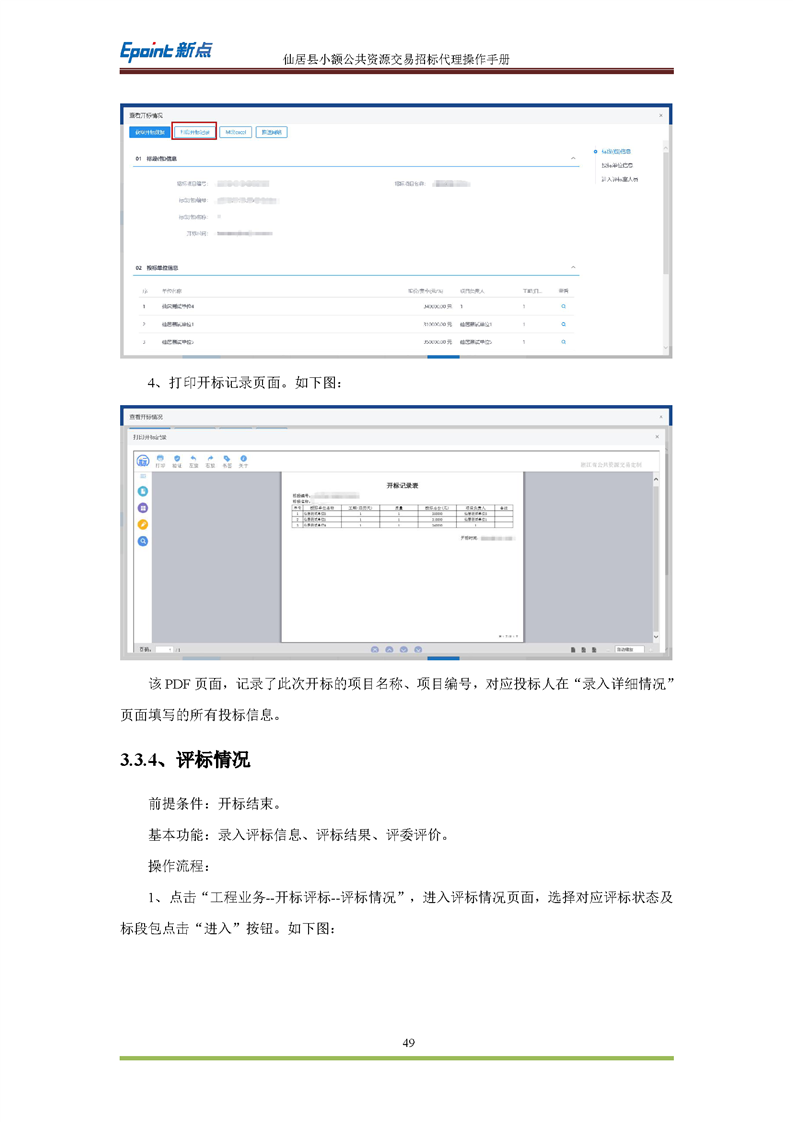Click the text 操作流程：
The image size is (793, 1122).
pyautogui.click(x=179, y=866)
